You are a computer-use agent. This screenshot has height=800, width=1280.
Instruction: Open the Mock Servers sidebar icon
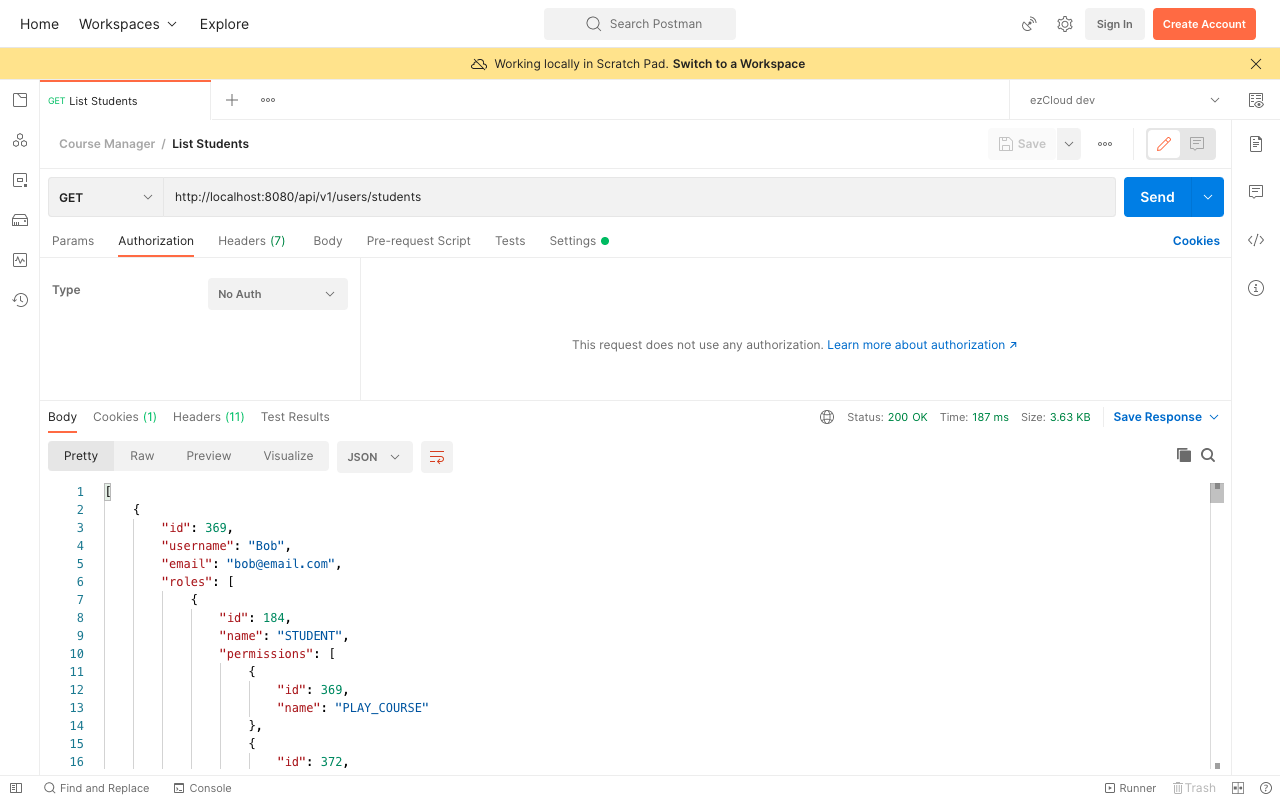point(20,220)
